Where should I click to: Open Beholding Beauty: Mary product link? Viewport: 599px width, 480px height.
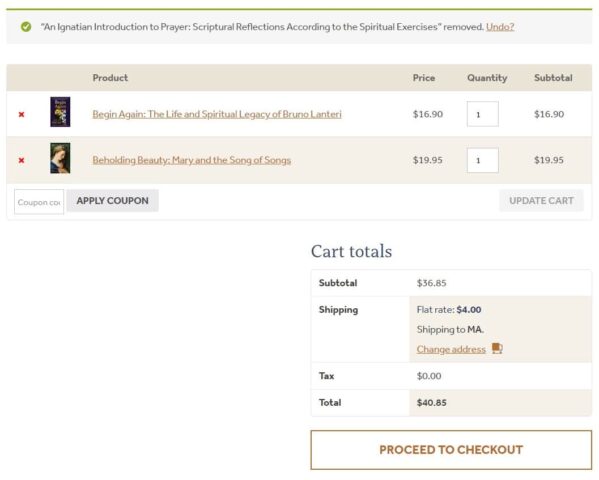[x=192, y=160]
